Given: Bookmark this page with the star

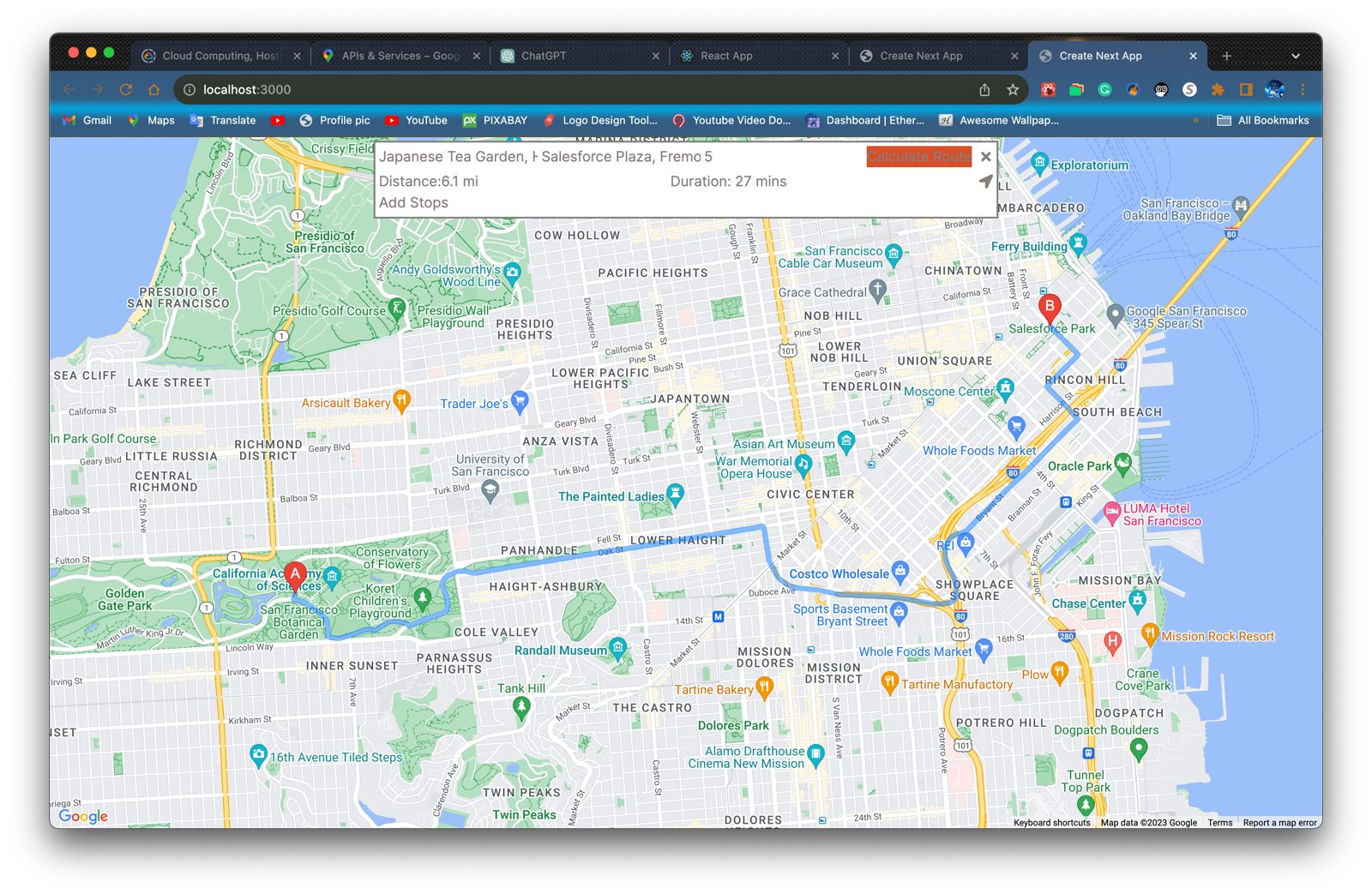Looking at the screenshot, I should pyautogui.click(x=1013, y=89).
